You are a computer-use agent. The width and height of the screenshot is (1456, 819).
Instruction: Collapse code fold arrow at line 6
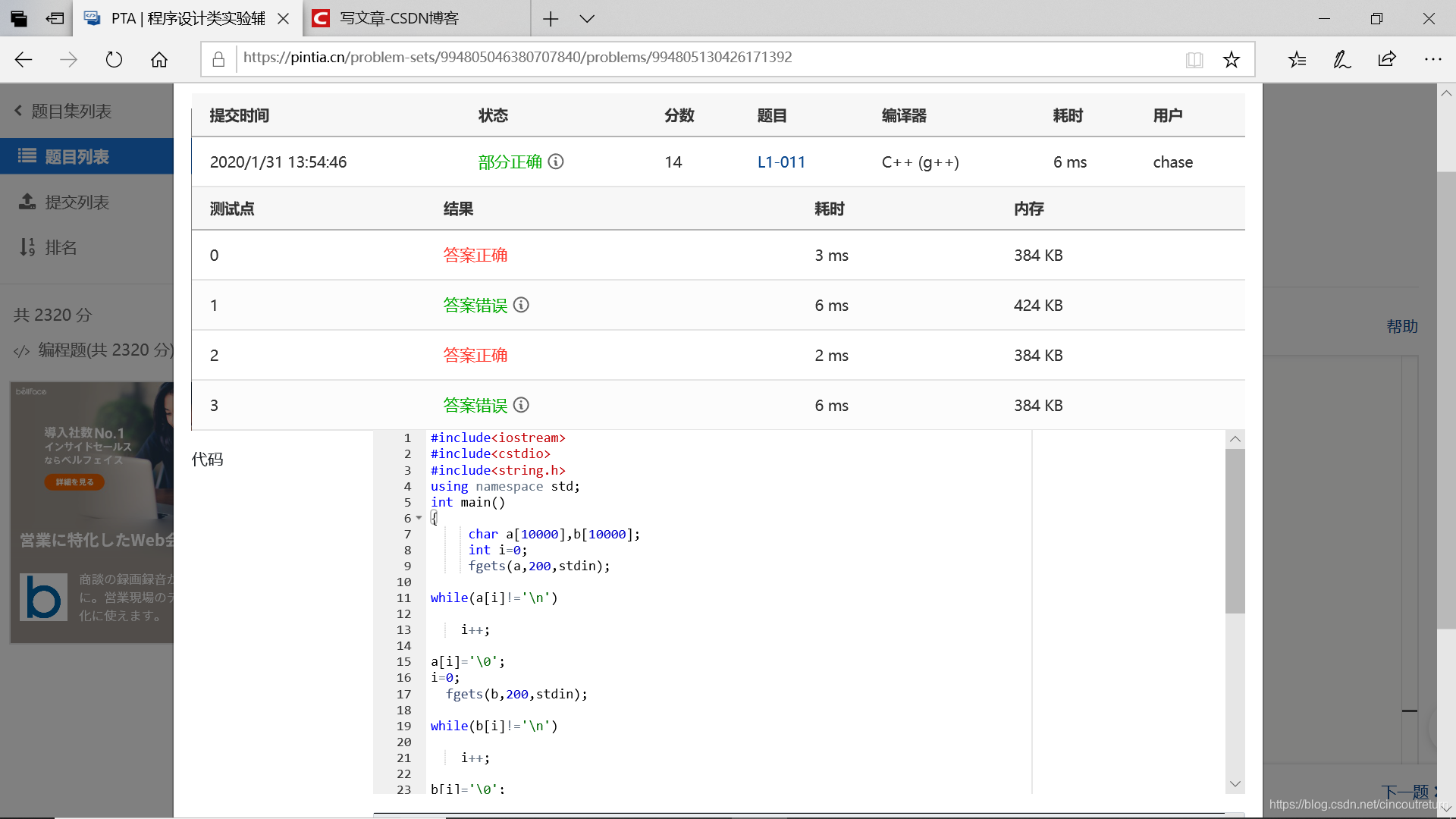pyautogui.click(x=419, y=518)
